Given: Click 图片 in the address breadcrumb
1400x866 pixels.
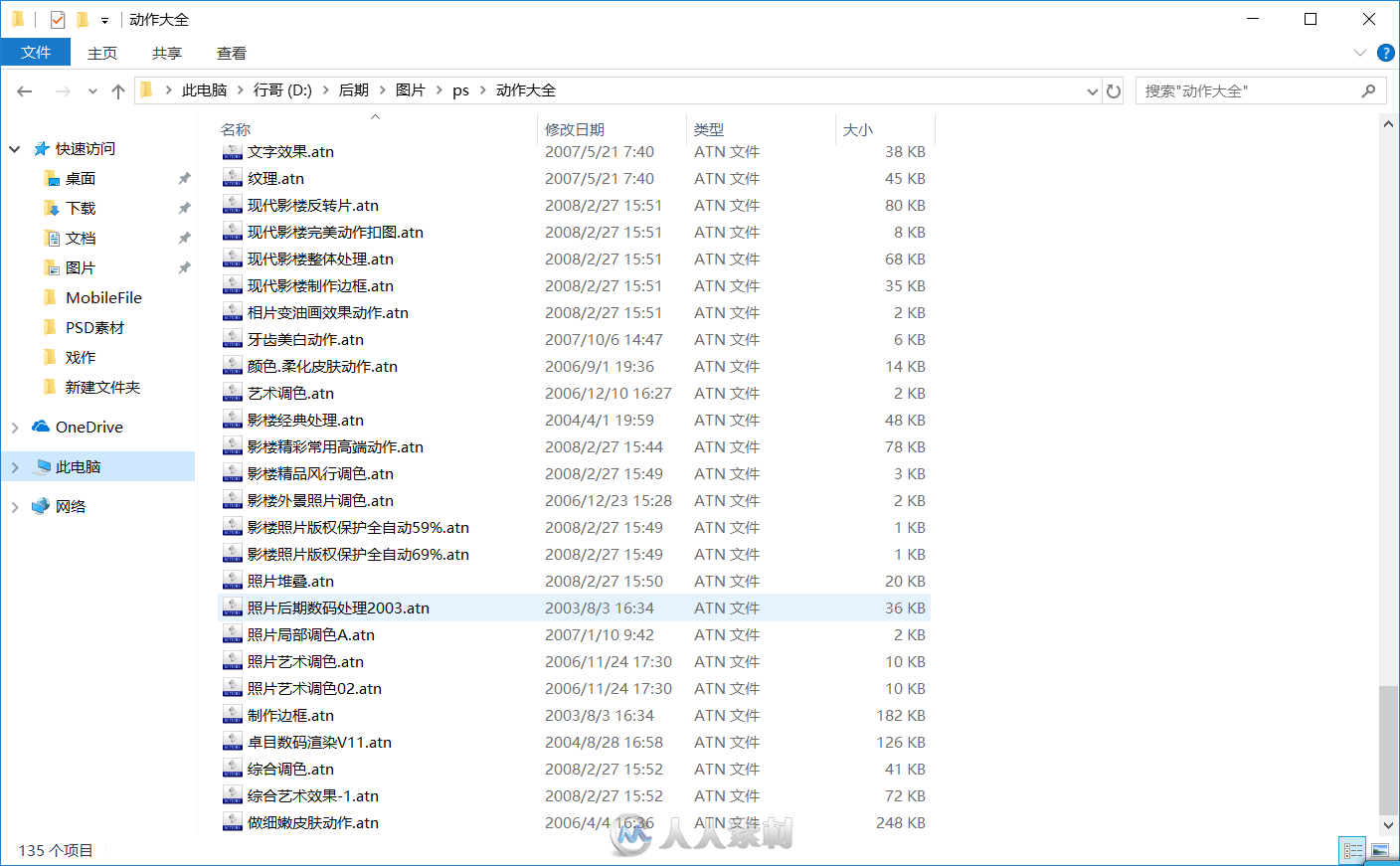Looking at the screenshot, I should click(411, 90).
